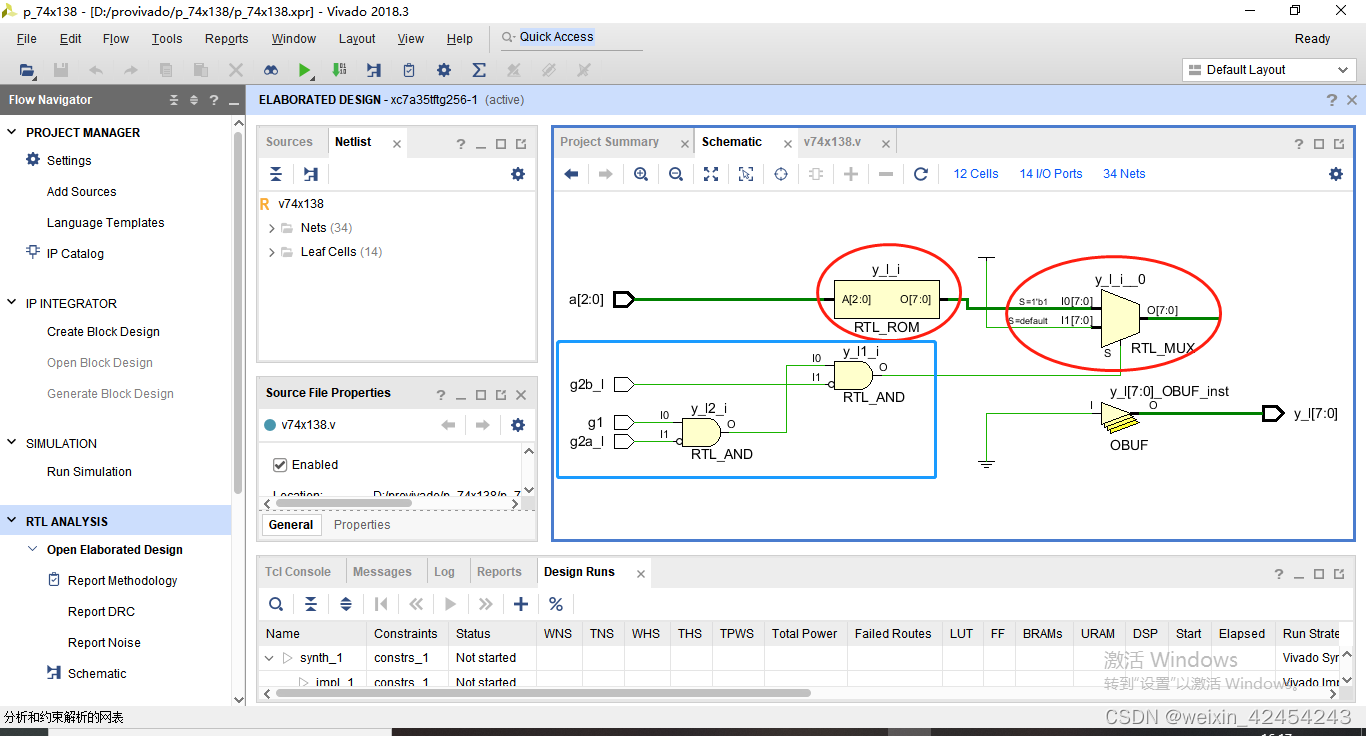Switch to the Properties tab
1366x736 pixels.
(x=362, y=525)
